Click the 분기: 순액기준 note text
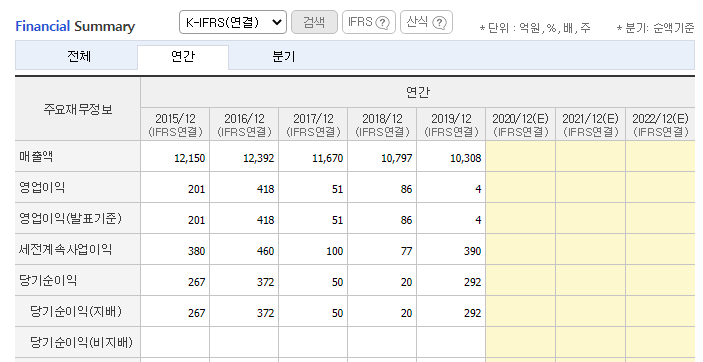The image size is (703, 362). coord(655,28)
